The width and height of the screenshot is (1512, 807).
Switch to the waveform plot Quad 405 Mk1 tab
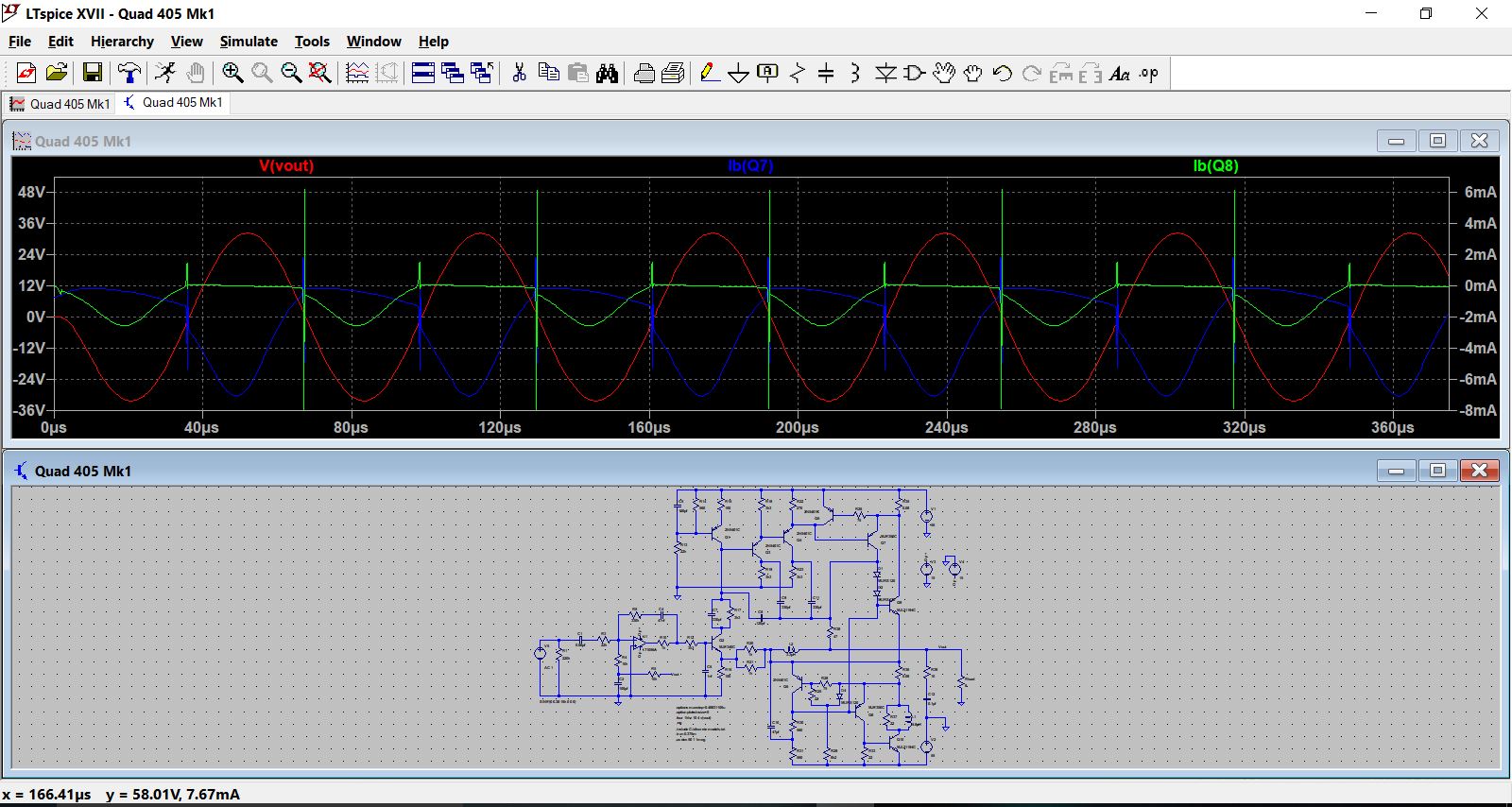click(x=60, y=104)
